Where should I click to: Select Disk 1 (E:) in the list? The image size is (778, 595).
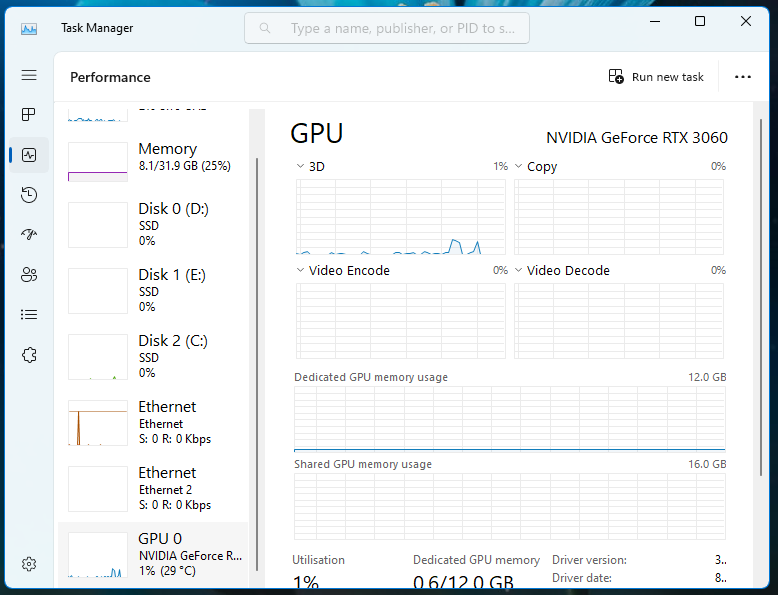153,291
